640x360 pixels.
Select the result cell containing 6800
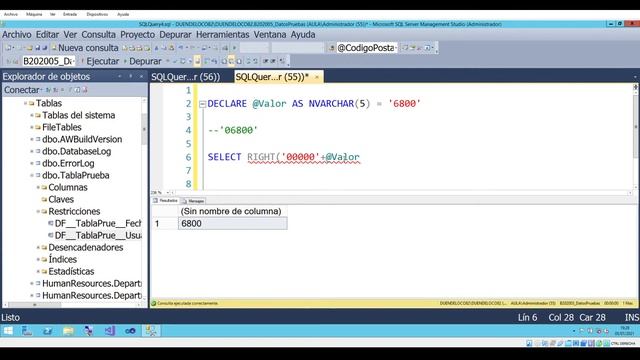[x=233, y=224]
